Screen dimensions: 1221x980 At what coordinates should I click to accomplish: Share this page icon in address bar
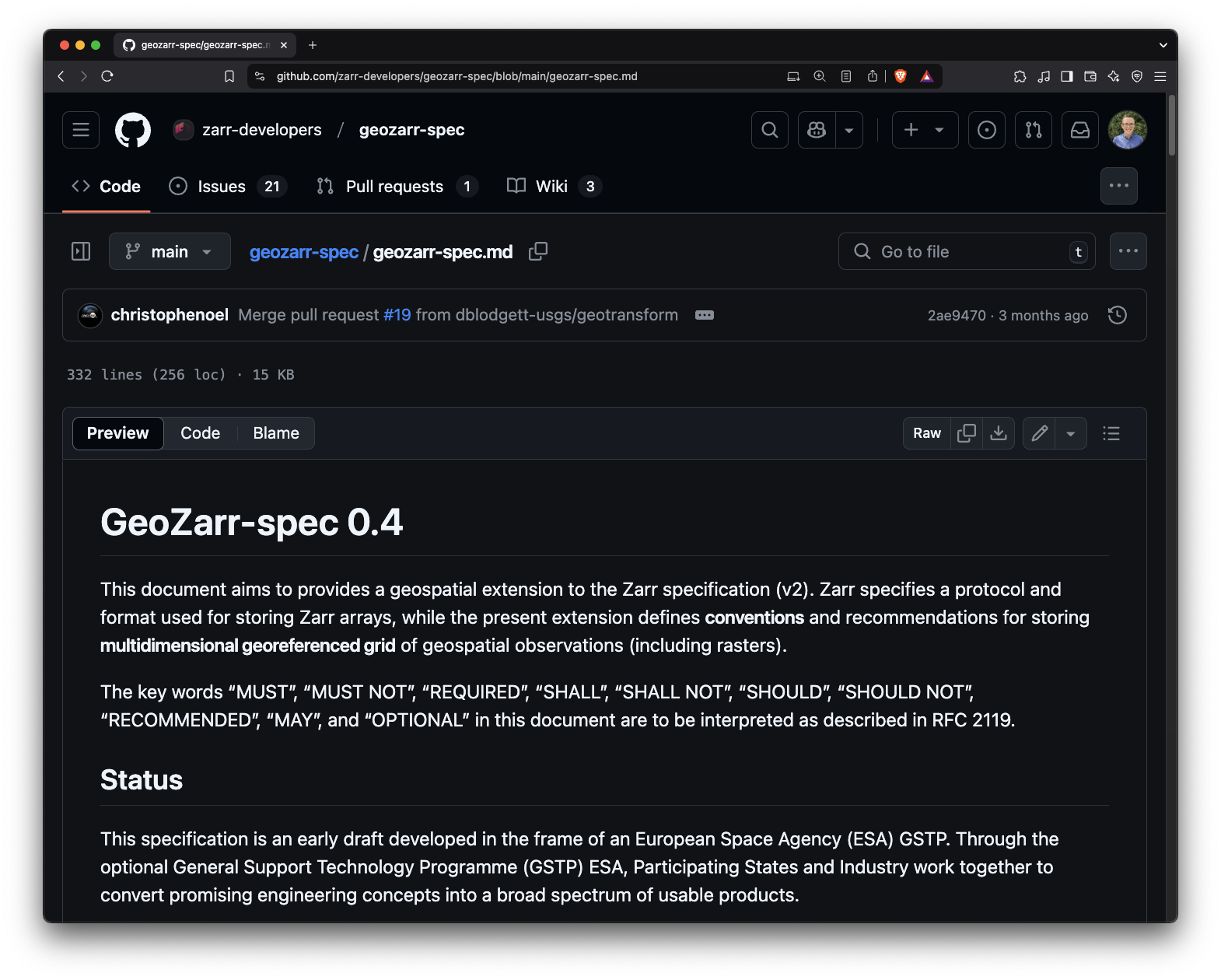(873, 76)
